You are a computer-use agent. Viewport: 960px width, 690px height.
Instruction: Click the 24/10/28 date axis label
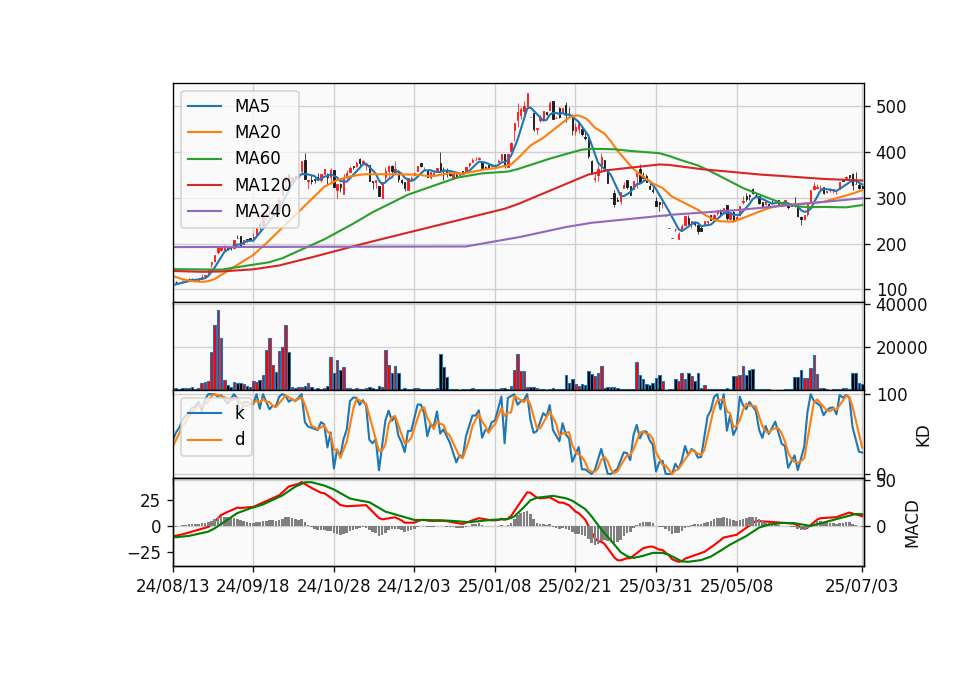334,586
